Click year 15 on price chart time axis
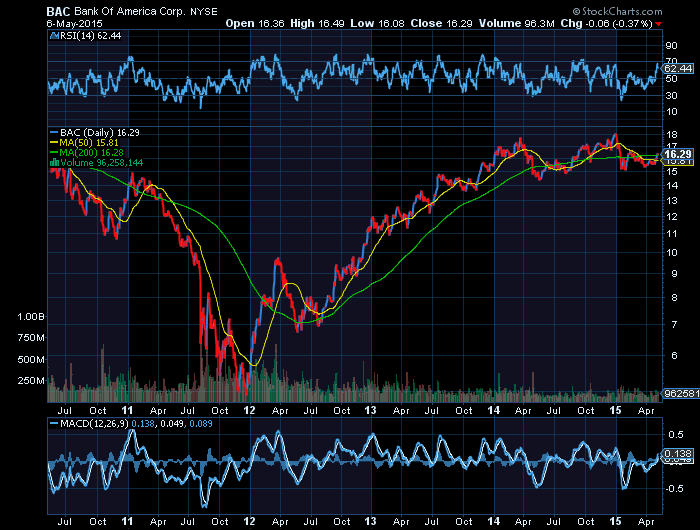Image resolution: width=700 pixels, height=530 pixels. [x=615, y=410]
